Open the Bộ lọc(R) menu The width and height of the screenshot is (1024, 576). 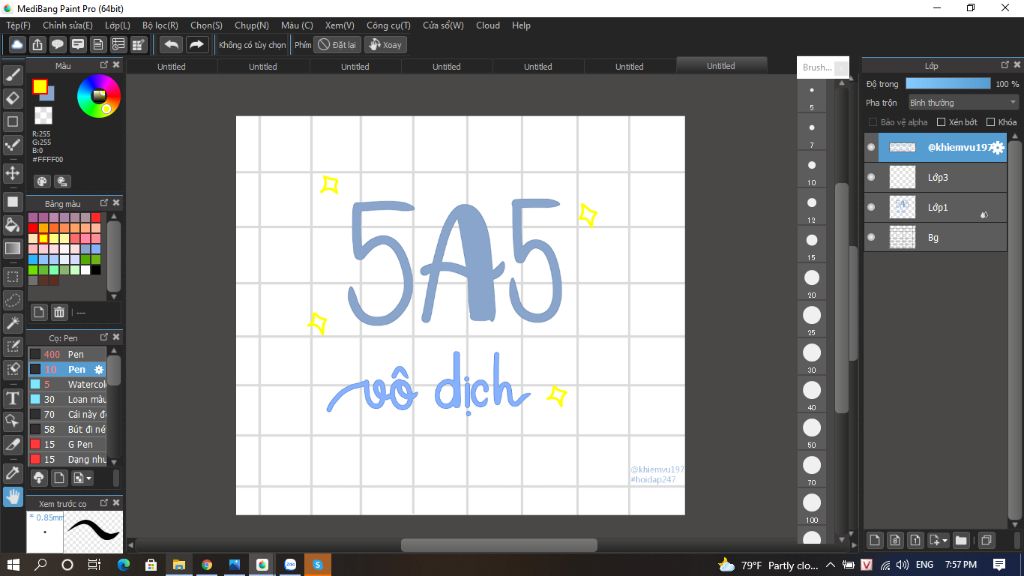160,25
